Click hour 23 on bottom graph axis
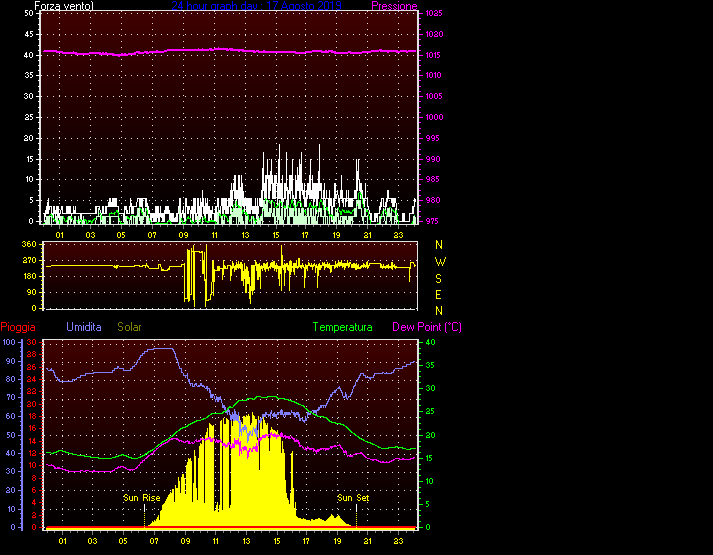Viewport: 713px width, 555px height. (398, 541)
